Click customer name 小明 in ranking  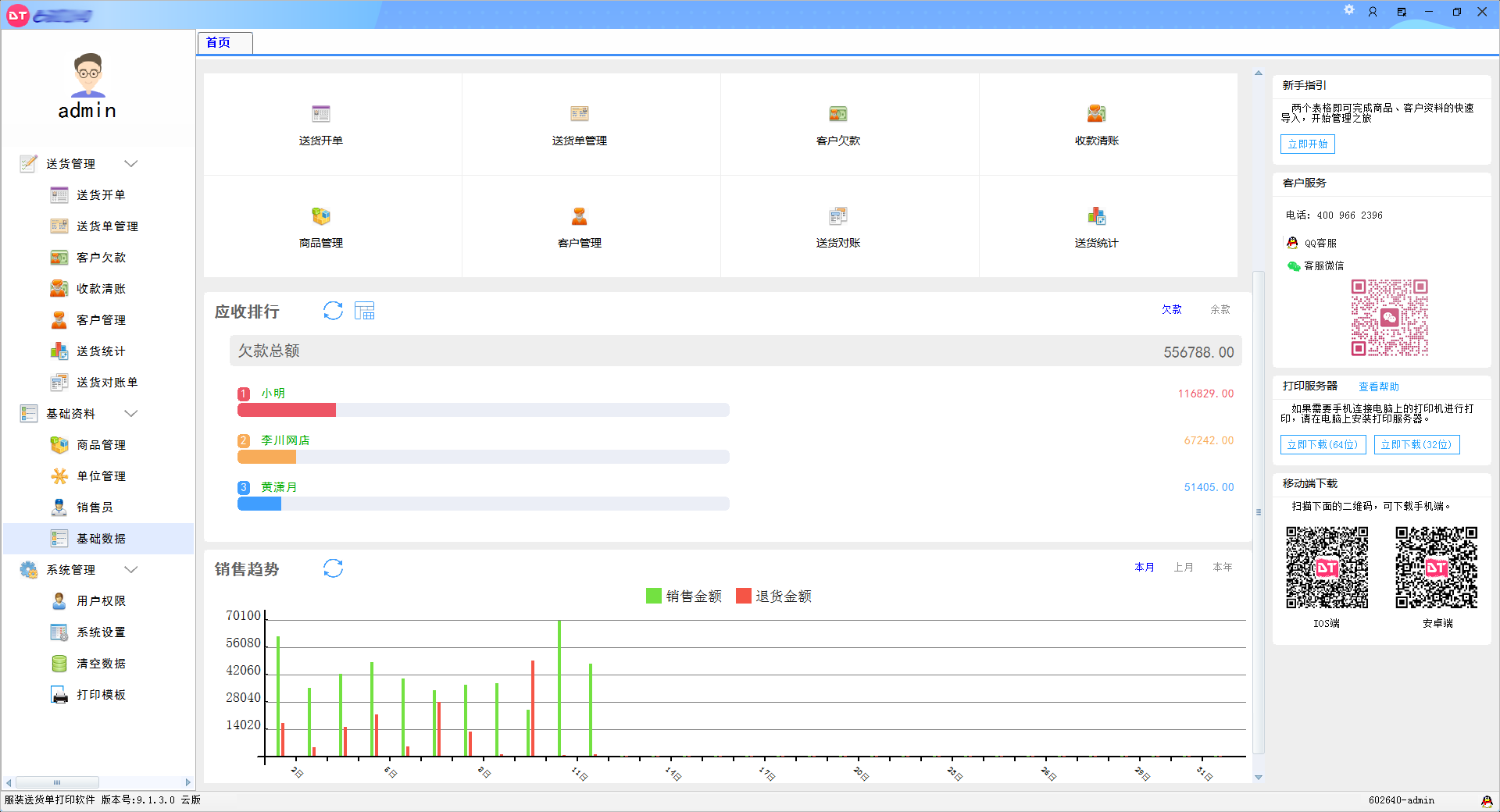(x=273, y=394)
